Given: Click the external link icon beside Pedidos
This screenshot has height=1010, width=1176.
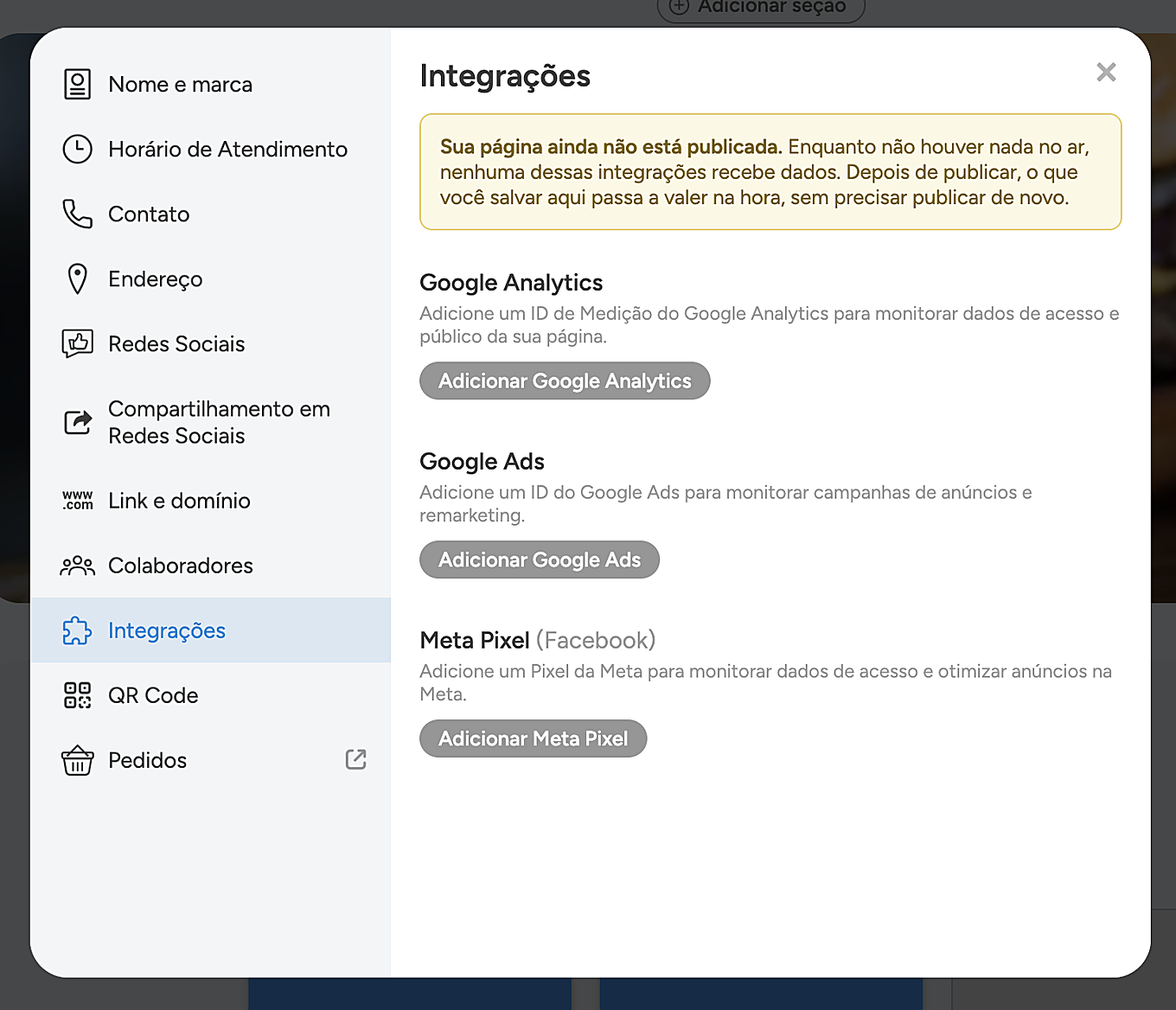Looking at the screenshot, I should 355,759.
